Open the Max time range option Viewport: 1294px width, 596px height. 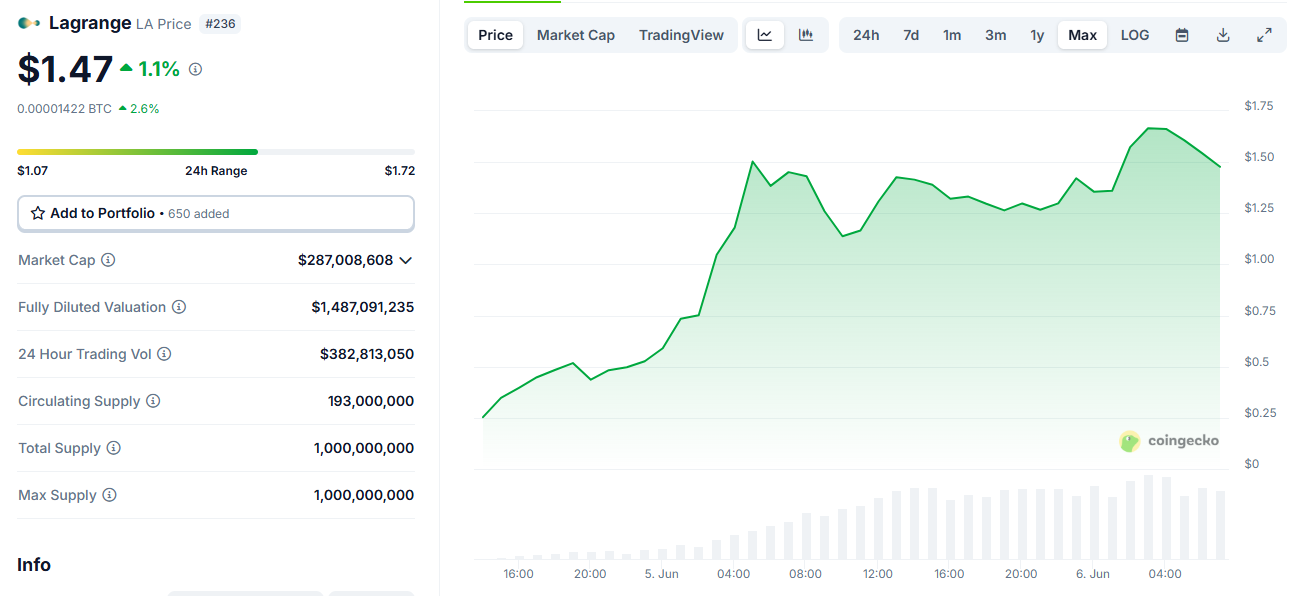(x=1082, y=35)
